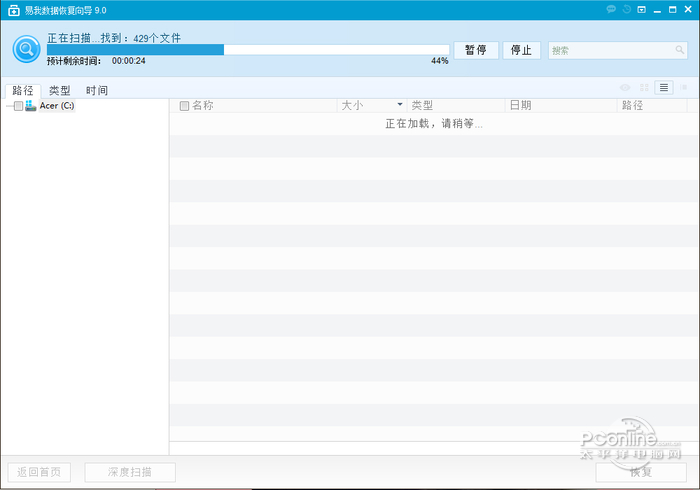Click the 返回首页 button
Screen dimensions: 700x490
[39, 472]
